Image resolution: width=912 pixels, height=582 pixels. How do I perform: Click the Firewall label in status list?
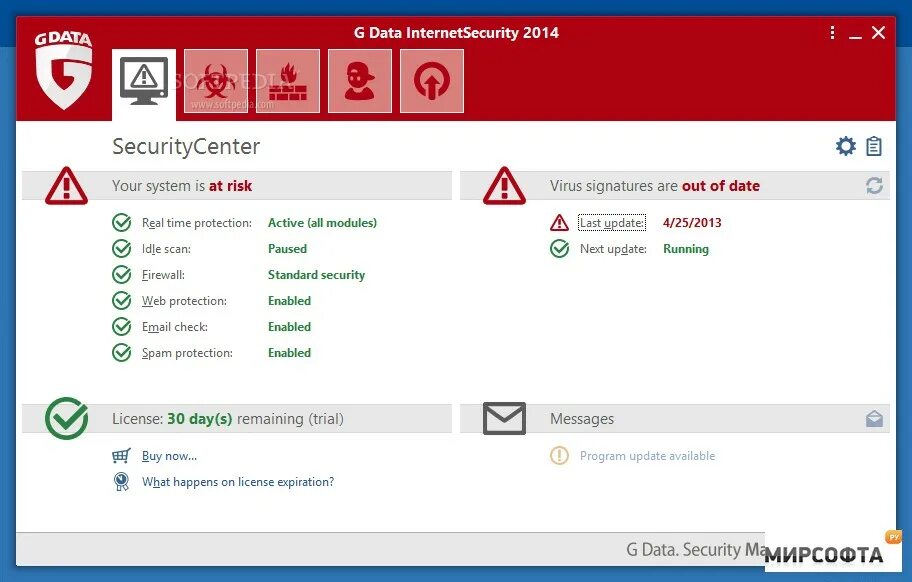click(x=163, y=274)
